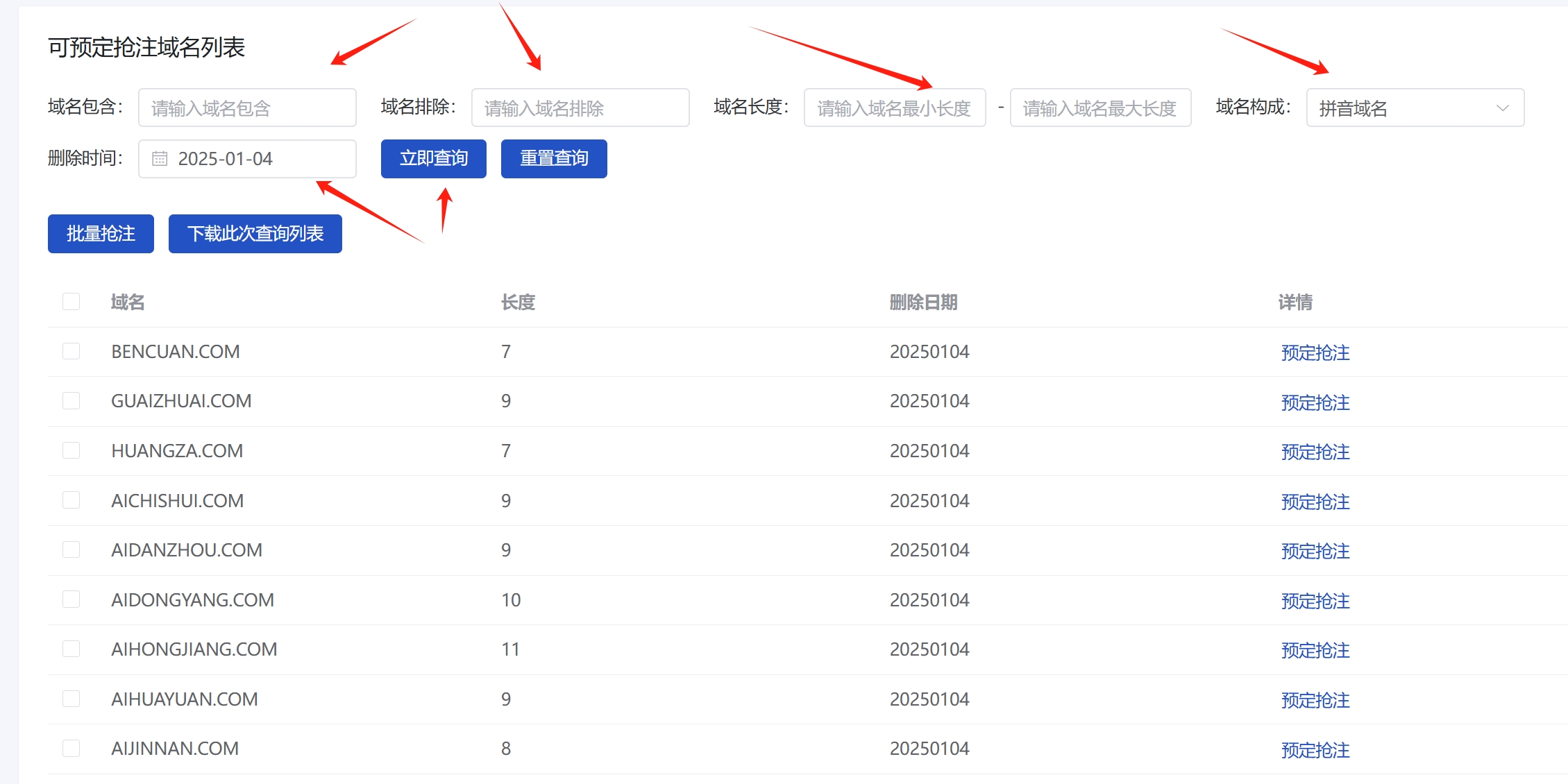Focus the 域名排除 input field

pos(580,108)
